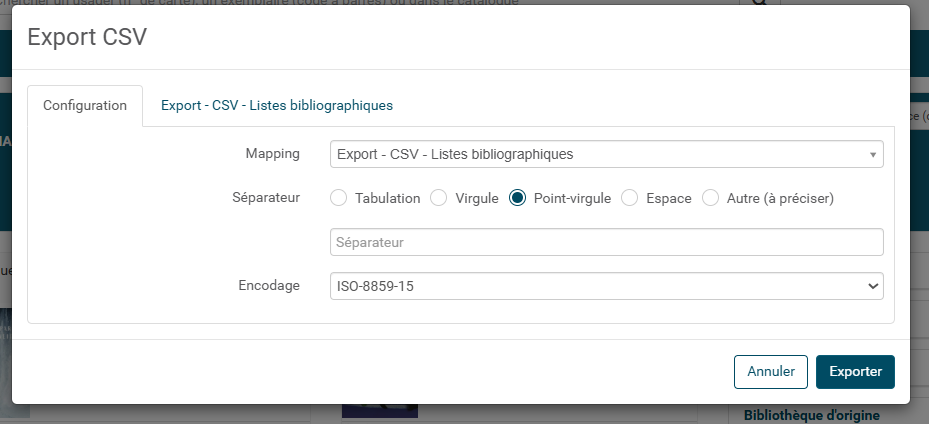Screen dimensions: 929x424
Task: Focus the custom Séparateur text field
Action: [607, 242]
